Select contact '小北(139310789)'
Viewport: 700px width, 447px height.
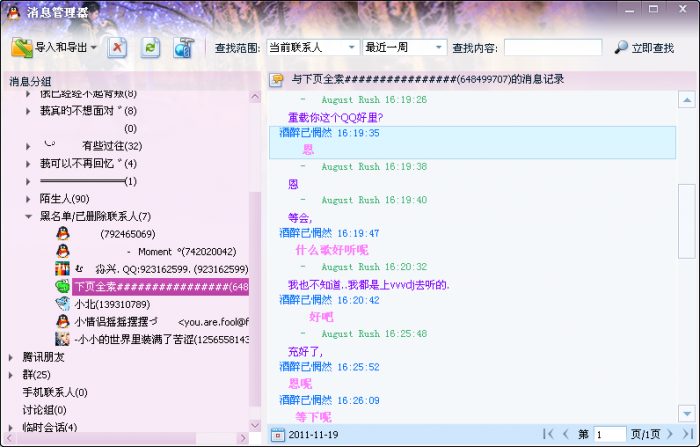[x=112, y=305]
